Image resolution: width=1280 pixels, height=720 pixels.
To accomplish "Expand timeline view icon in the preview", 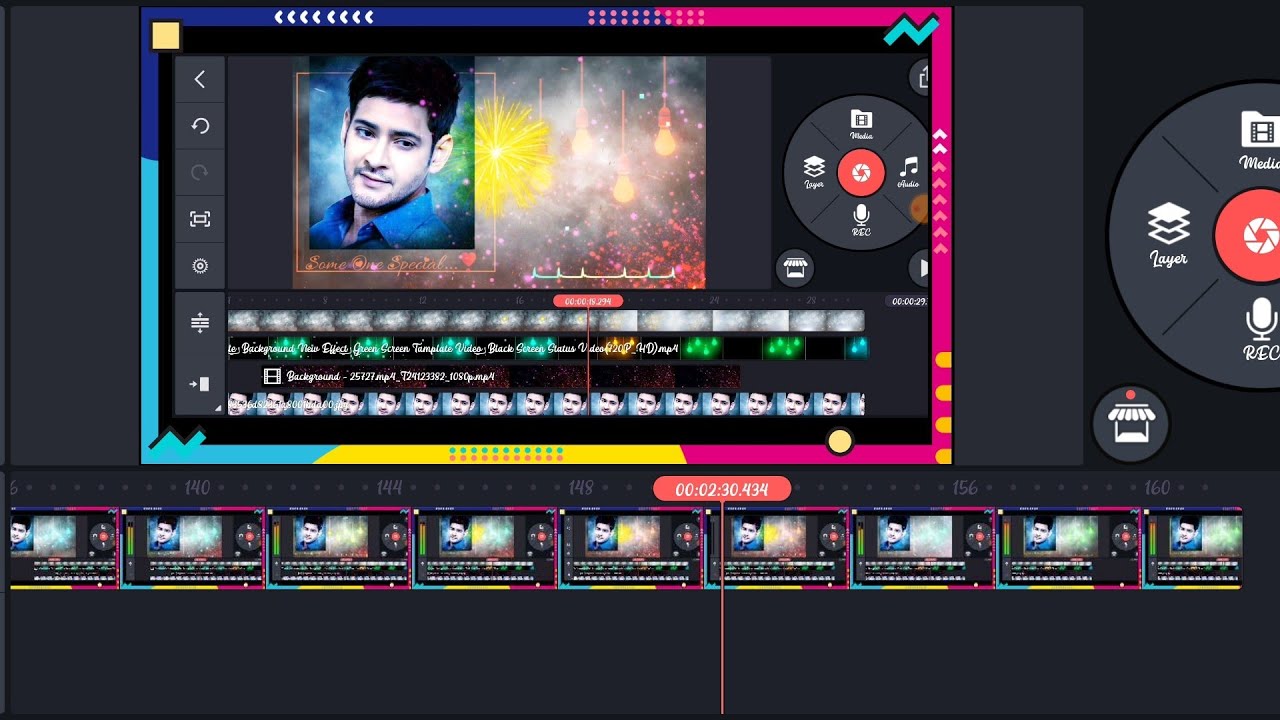I will tap(200, 322).
